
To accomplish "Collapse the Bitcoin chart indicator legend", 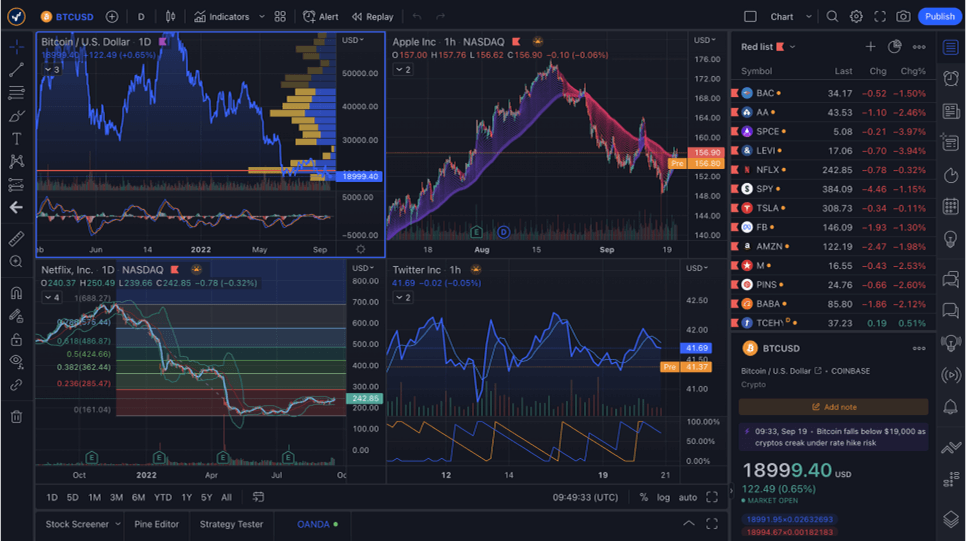I will (52, 70).
